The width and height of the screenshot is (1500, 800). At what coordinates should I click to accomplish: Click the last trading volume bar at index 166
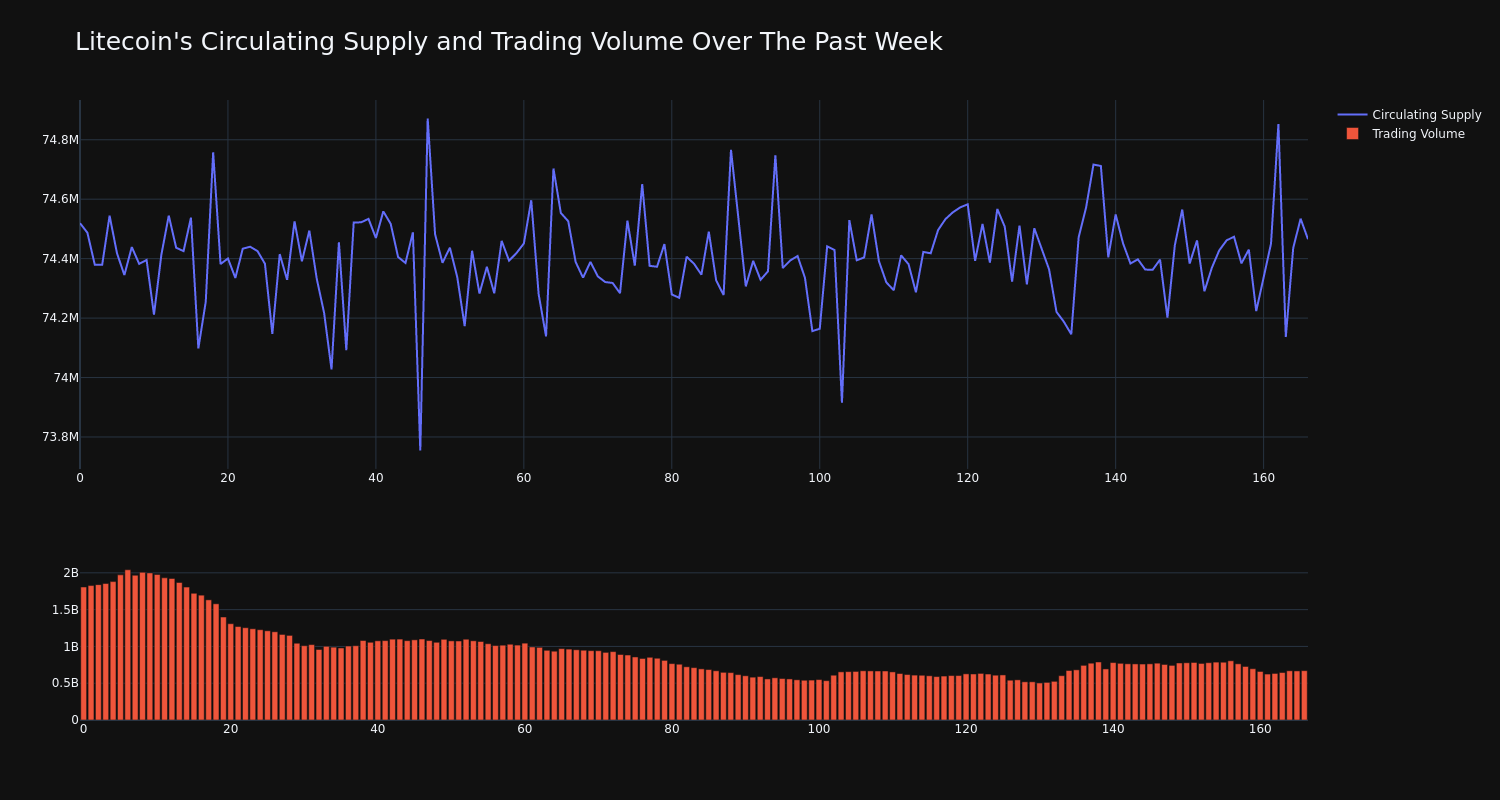(x=1304, y=695)
